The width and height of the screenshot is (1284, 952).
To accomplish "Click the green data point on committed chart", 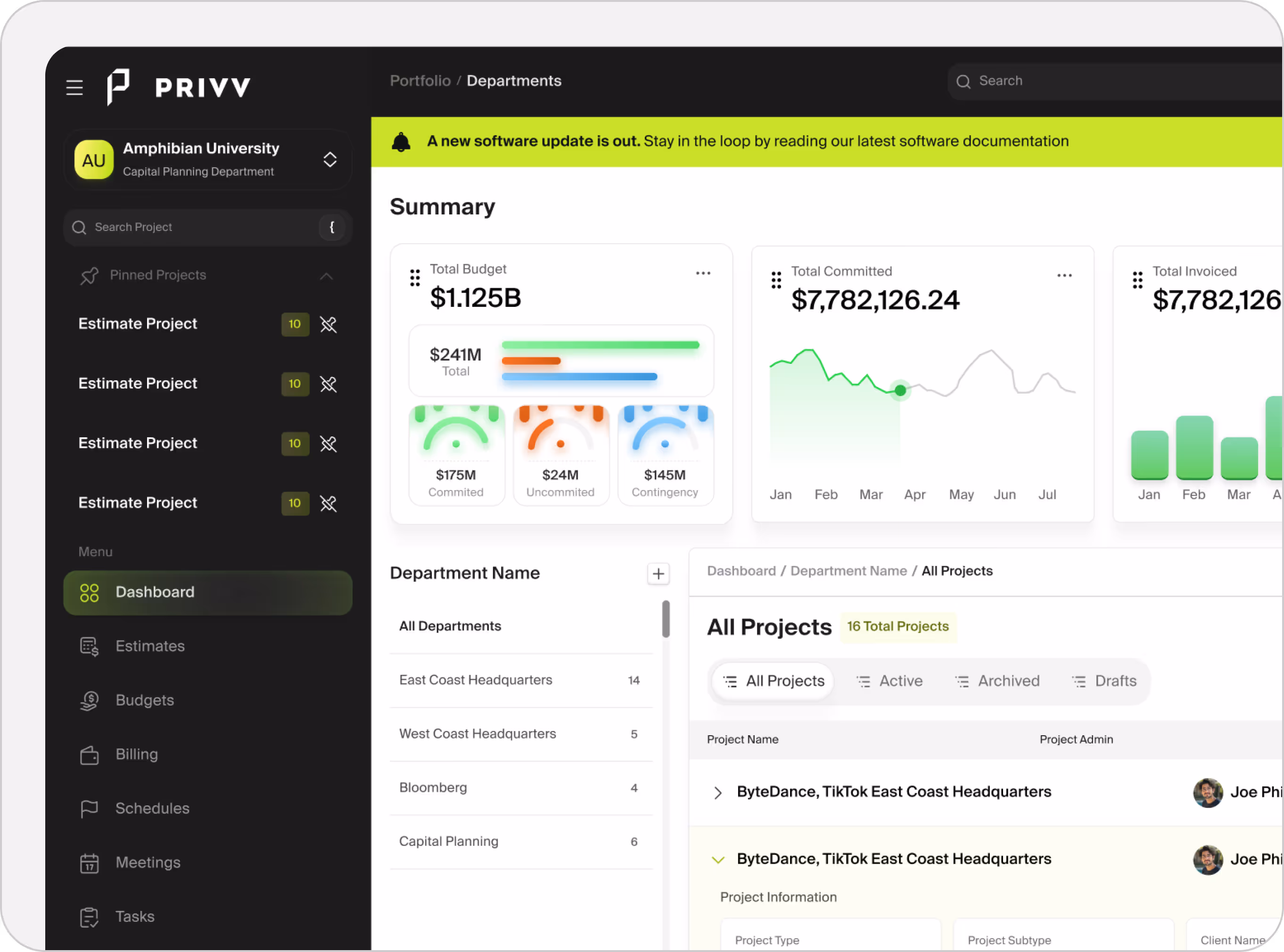I will 900,391.
